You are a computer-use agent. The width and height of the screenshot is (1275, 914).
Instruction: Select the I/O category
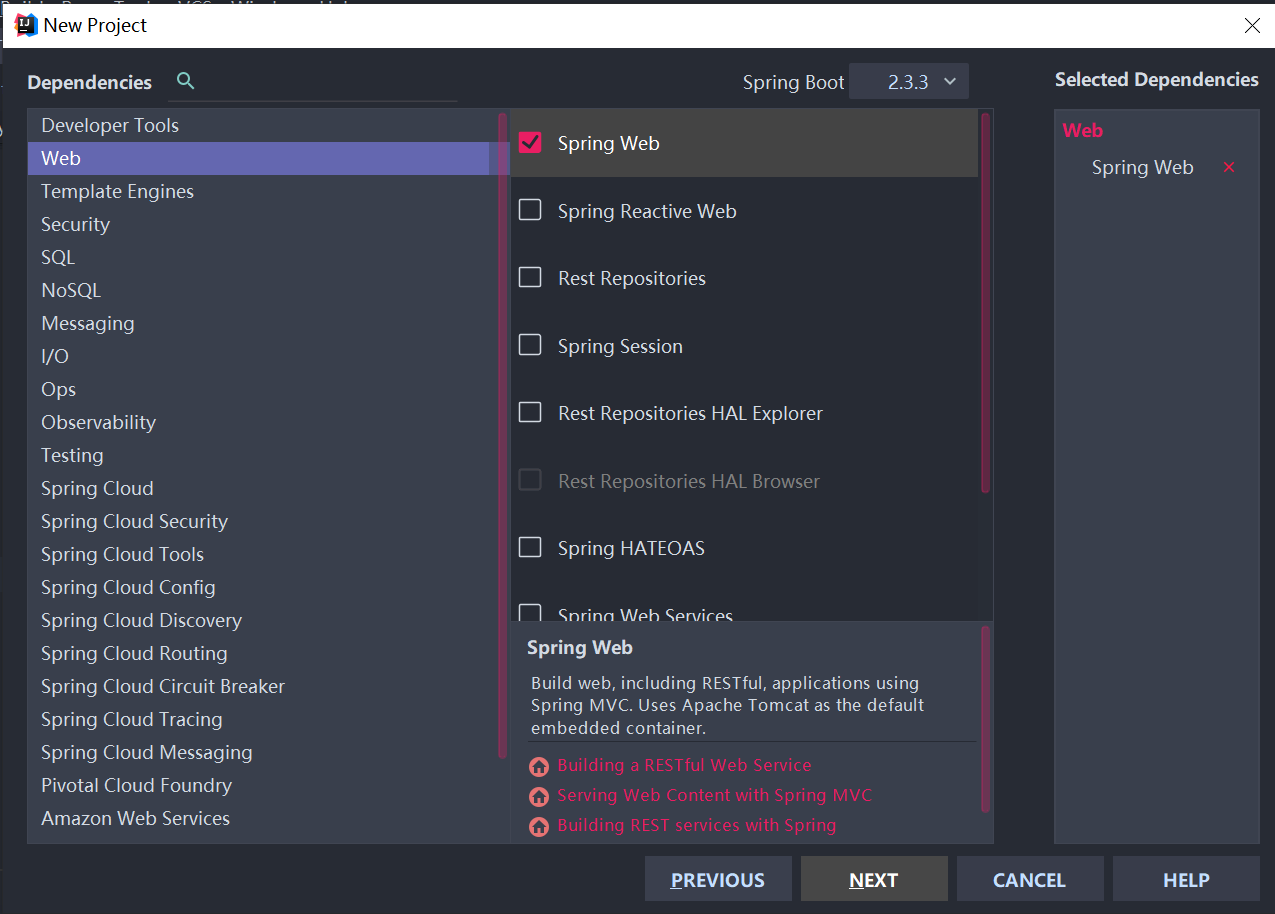[x=263, y=356]
